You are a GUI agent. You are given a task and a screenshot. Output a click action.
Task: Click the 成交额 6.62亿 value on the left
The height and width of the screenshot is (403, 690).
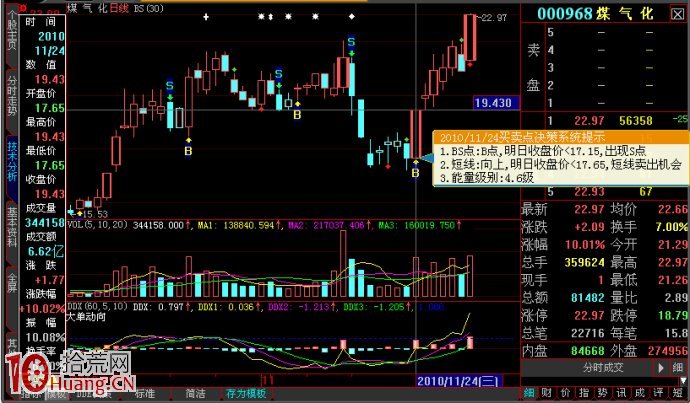(46, 251)
